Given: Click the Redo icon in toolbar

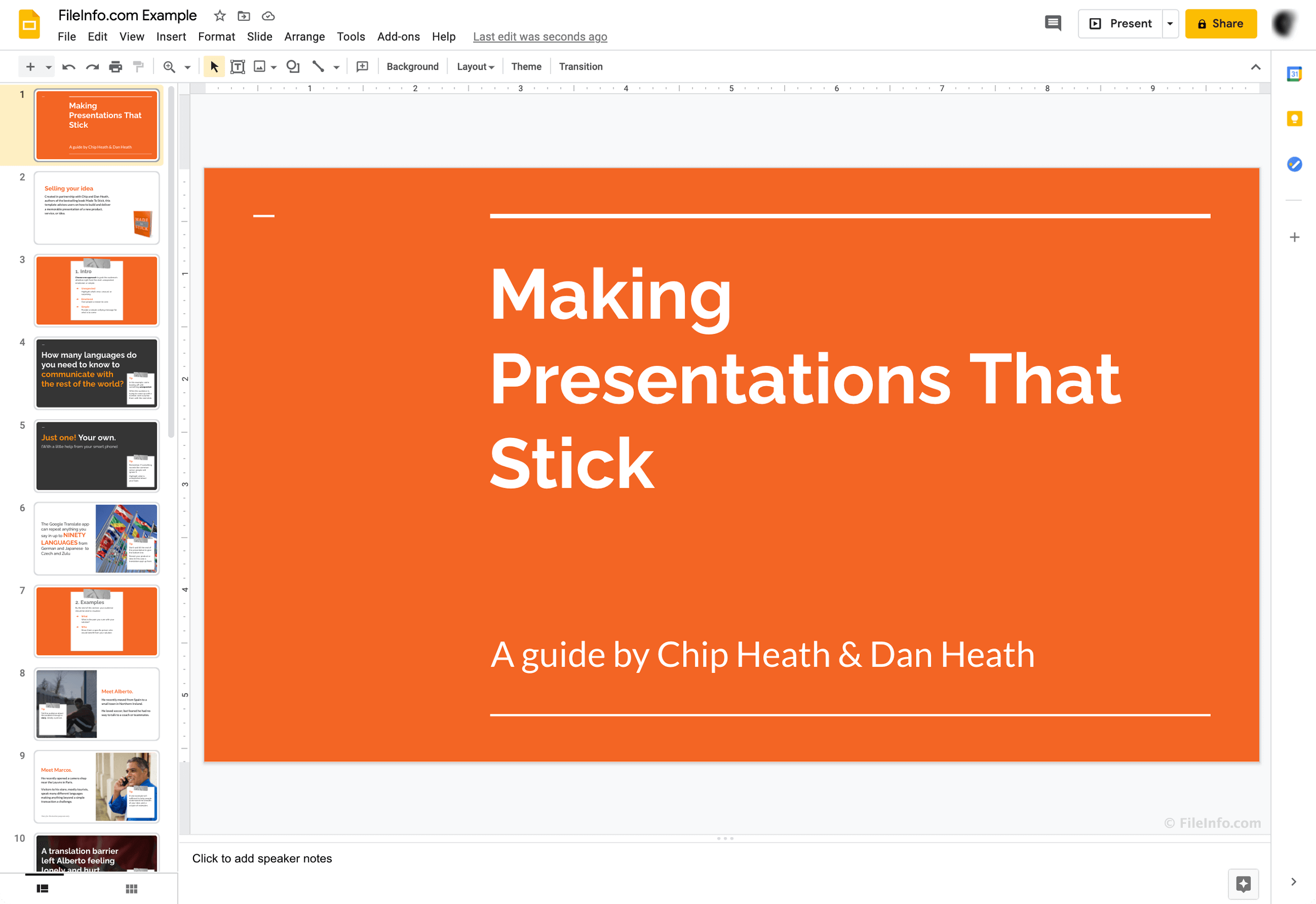Looking at the screenshot, I should pyautogui.click(x=92, y=66).
